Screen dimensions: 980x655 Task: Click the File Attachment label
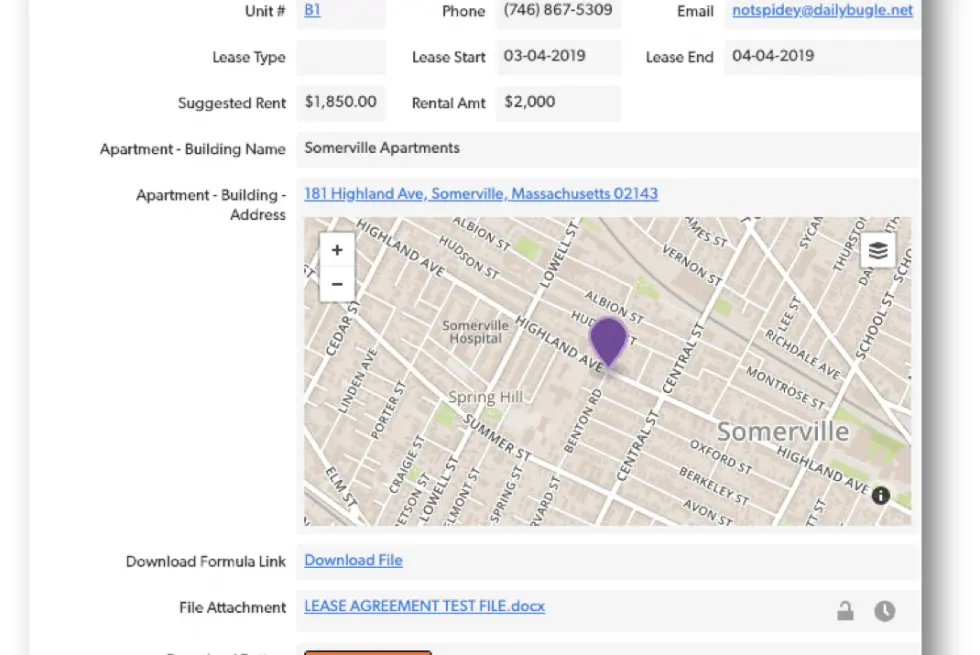pyautogui.click(x=232, y=608)
